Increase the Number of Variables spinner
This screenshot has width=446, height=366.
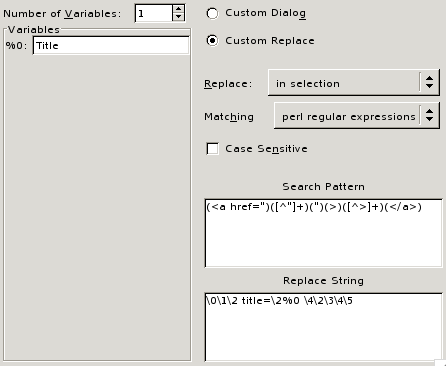(179, 9)
